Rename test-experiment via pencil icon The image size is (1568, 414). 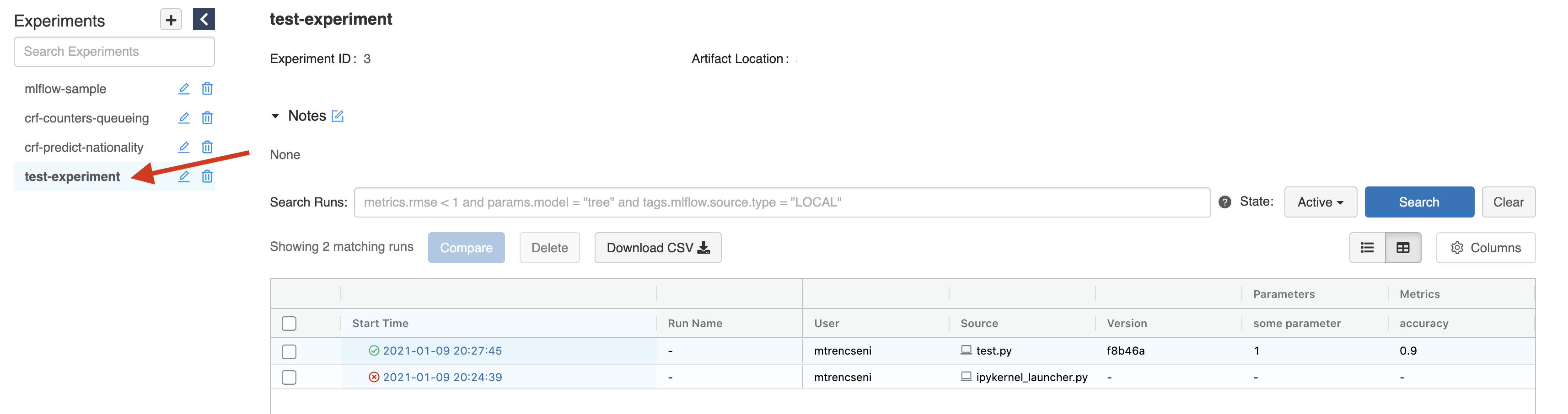pyautogui.click(x=184, y=176)
